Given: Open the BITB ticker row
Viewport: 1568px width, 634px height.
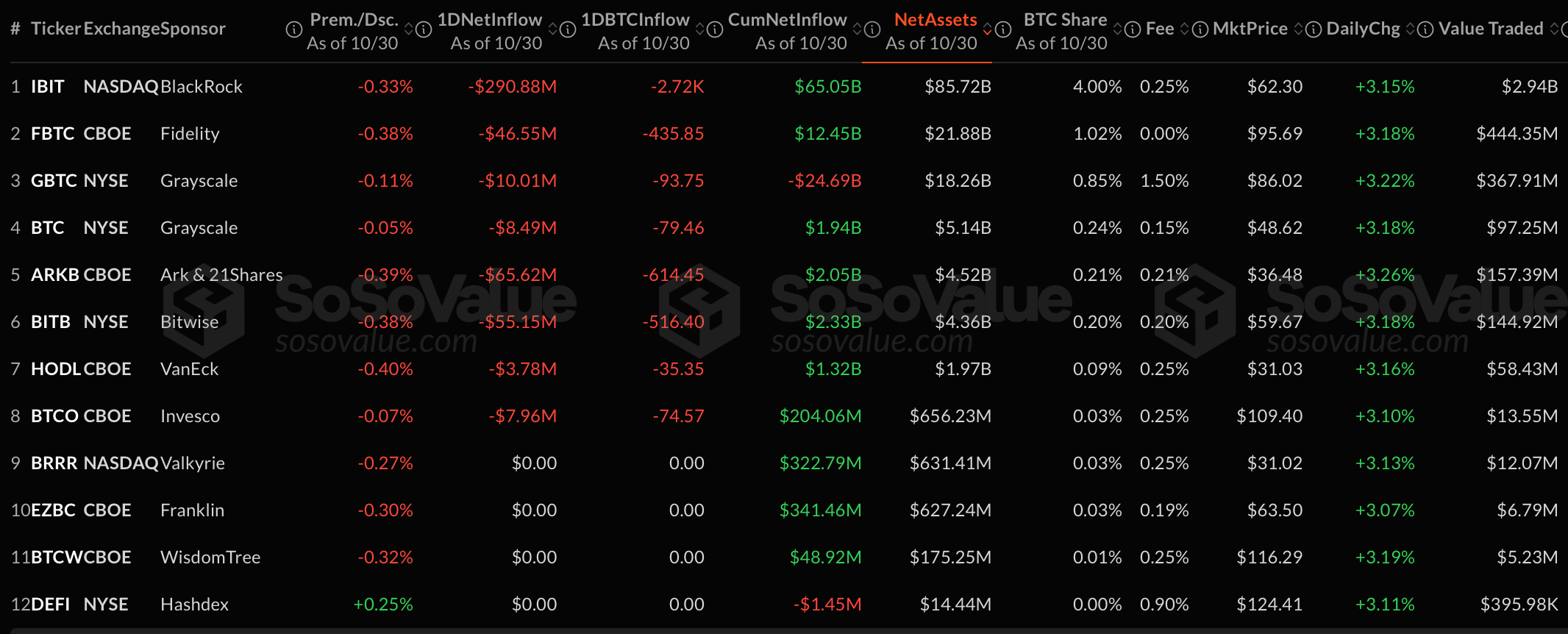Looking at the screenshot, I should click(51, 322).
